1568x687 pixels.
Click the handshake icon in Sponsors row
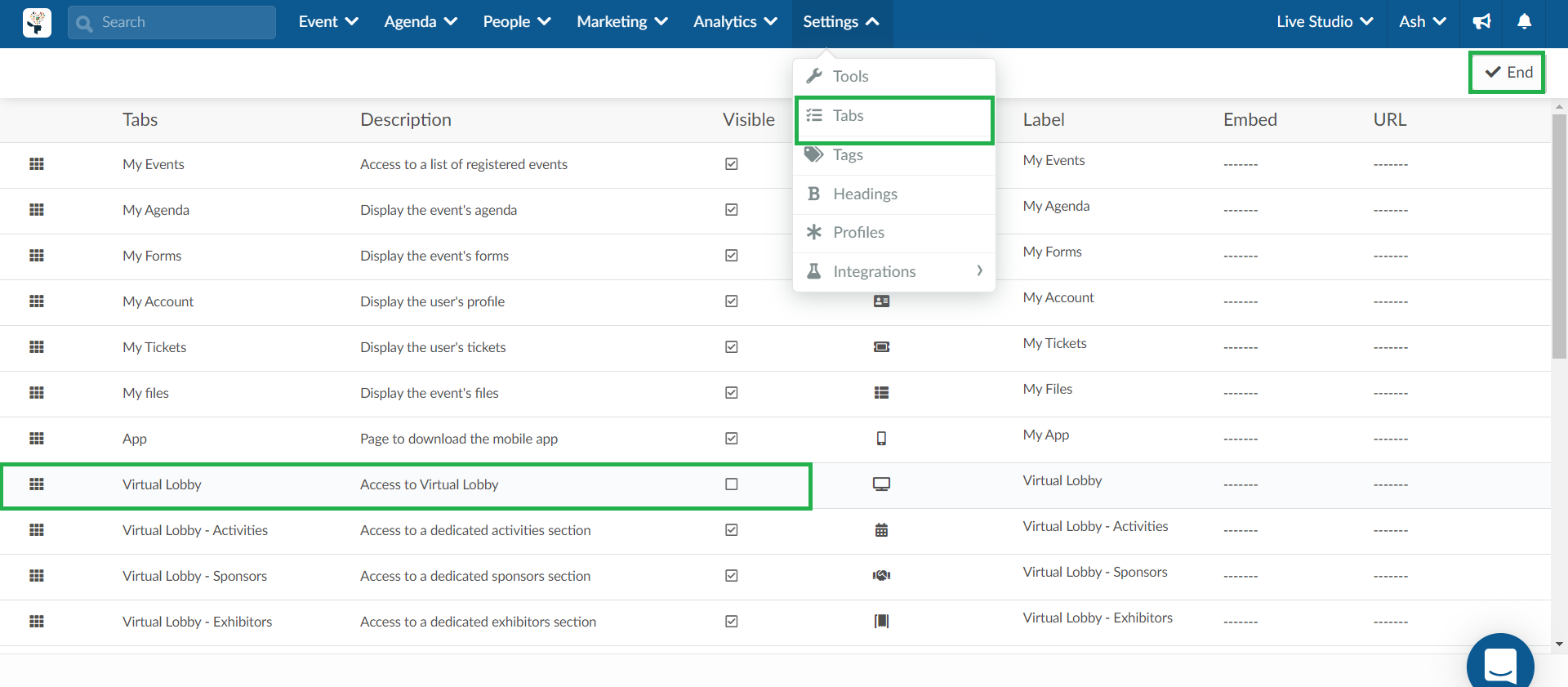881,576
